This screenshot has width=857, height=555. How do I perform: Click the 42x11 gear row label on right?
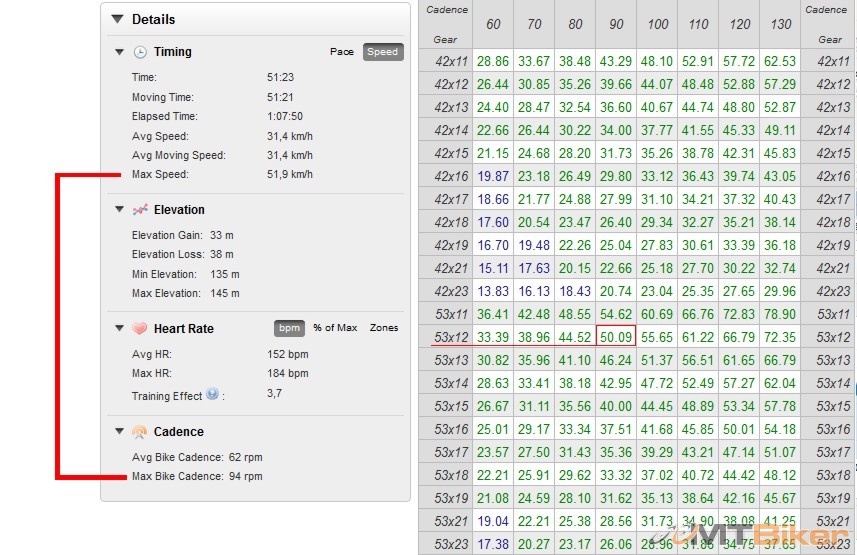(830, 62)
